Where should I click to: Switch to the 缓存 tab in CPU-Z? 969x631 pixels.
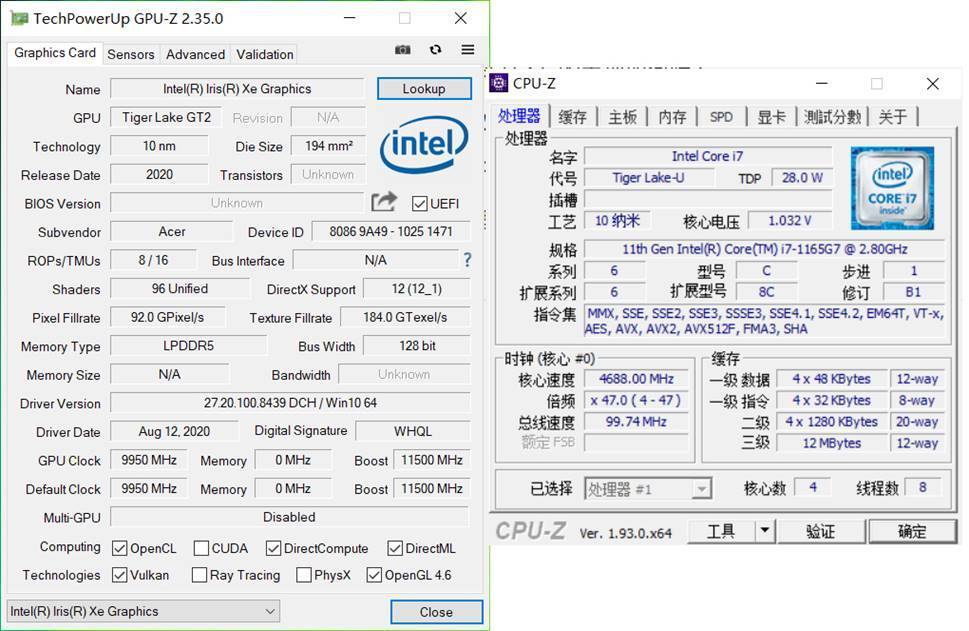click(572, 117)
